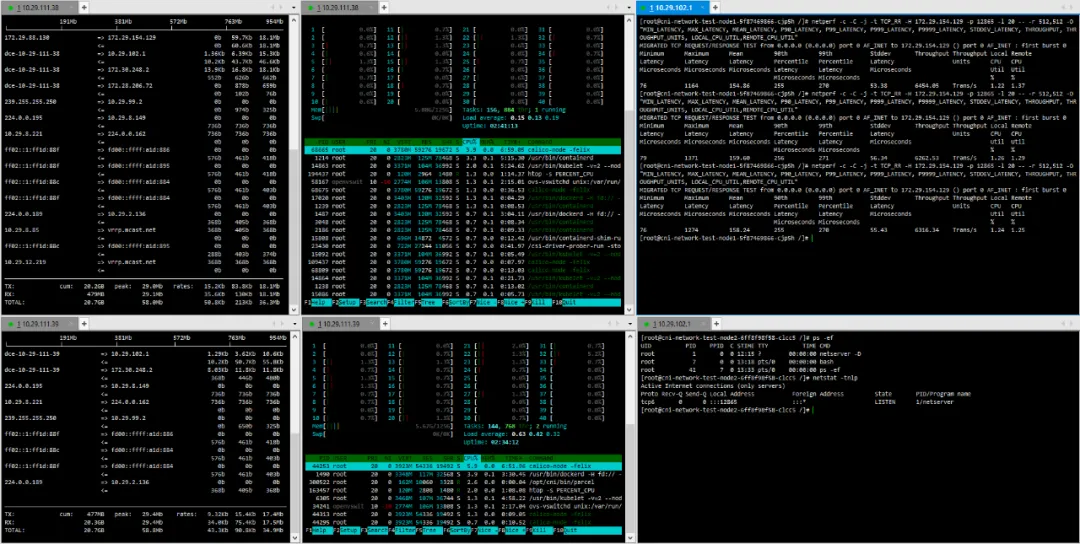Open F6 SortBy menu in the 10.29.111.39 htop
Image resolution: width=1080 pixels, height=544 pixels.
pos(458,531)
